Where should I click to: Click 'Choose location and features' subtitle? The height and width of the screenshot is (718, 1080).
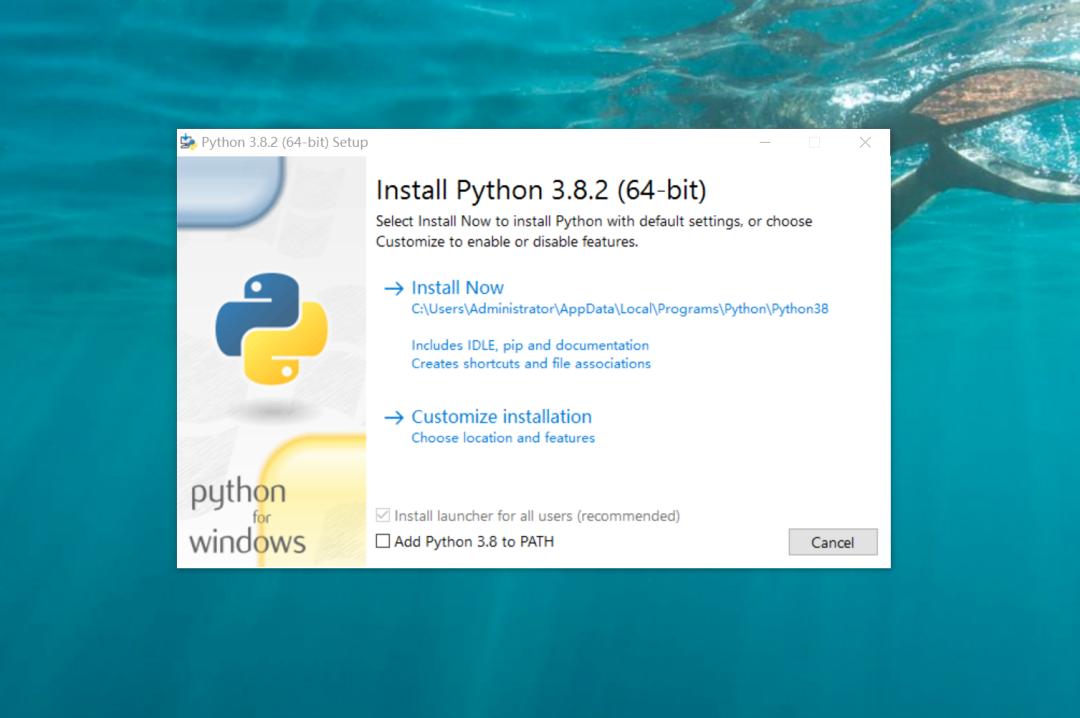[503, 438]
